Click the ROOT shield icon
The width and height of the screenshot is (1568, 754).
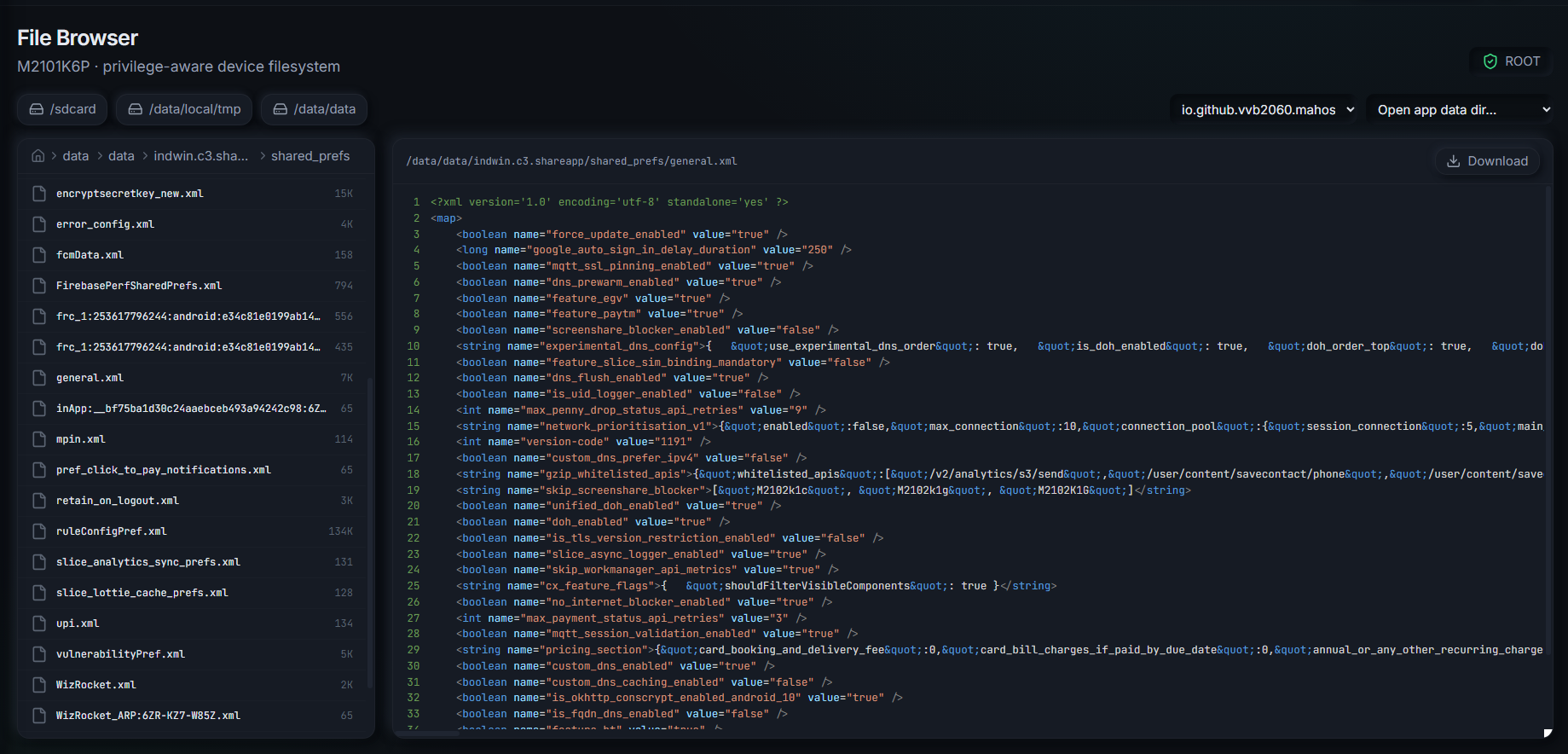click(x=1490, y=61)
